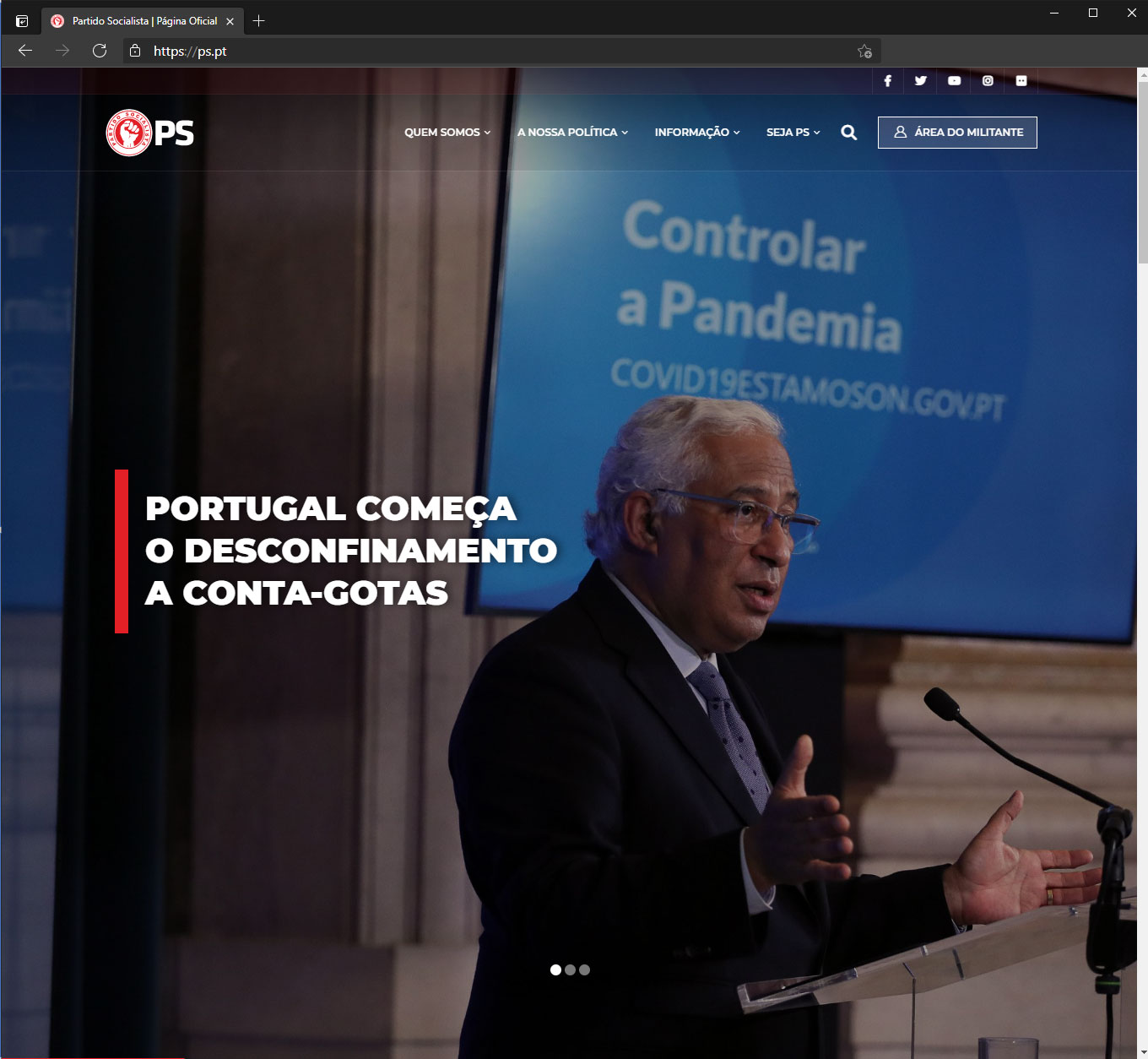
Task: View site information lock icon
Action: (x=135, y=51)
